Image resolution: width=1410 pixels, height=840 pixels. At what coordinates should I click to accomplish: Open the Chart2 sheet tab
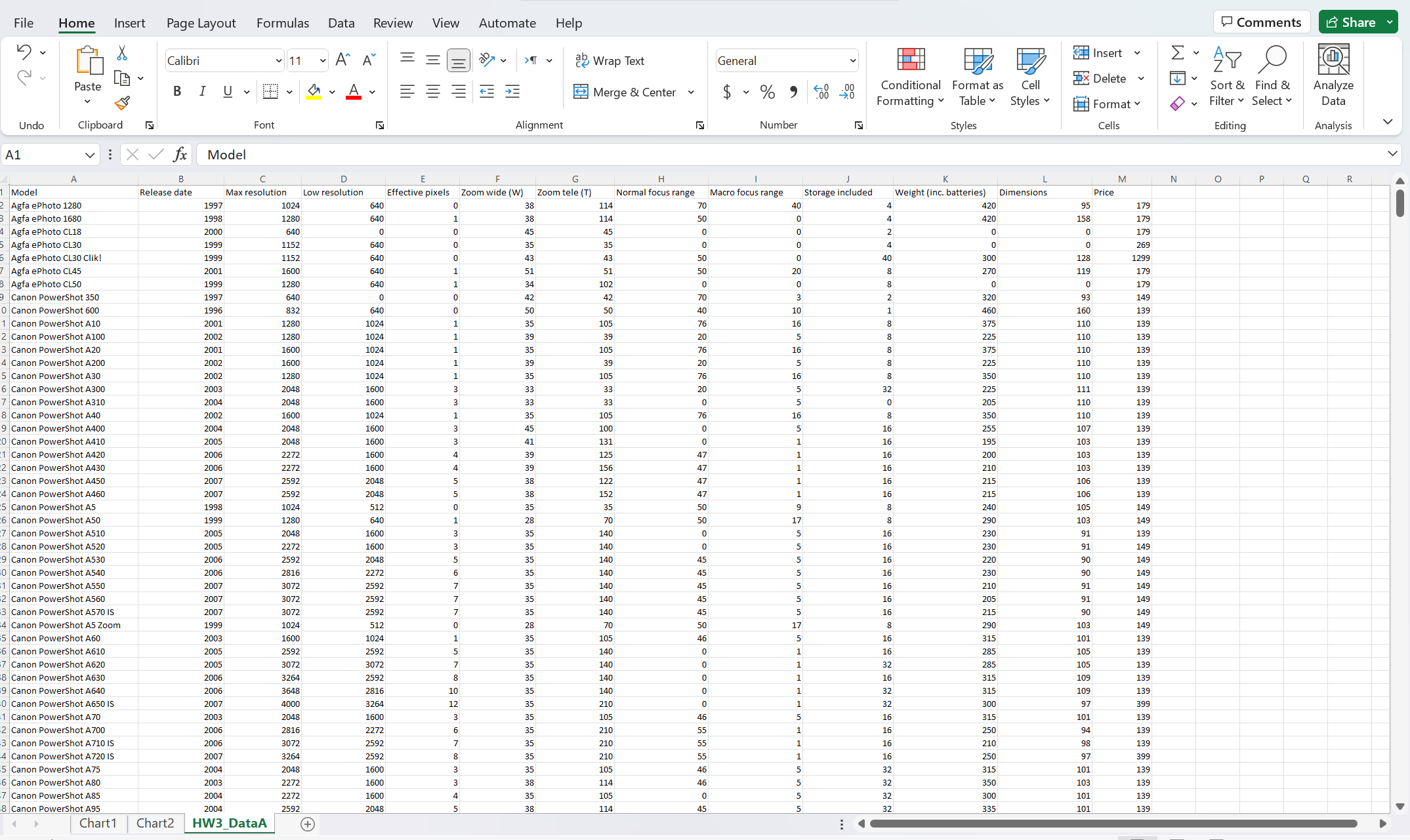click(x=156, y=824)
